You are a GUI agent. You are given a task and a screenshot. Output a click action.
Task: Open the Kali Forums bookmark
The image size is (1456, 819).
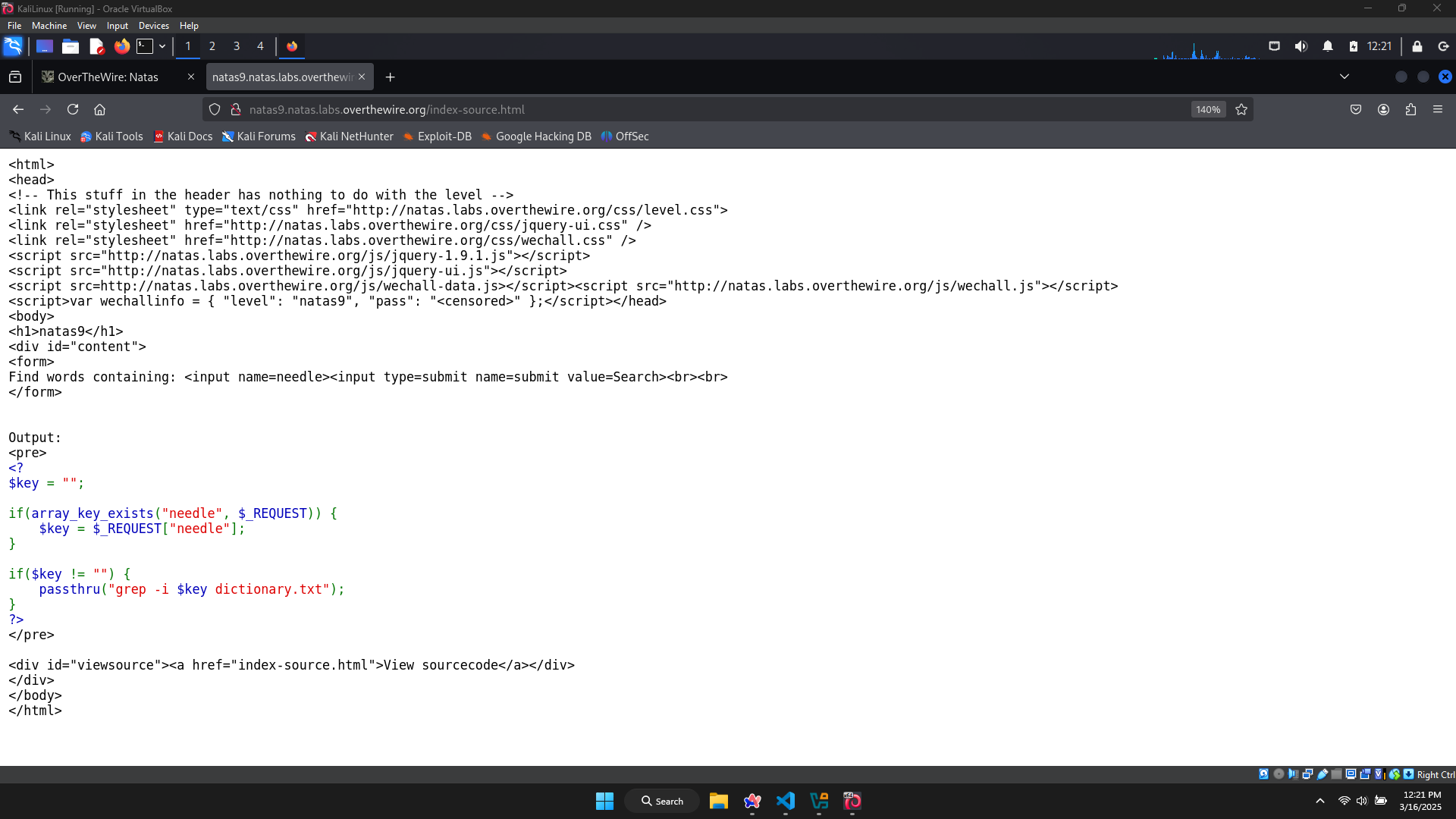click(x=259, y=136)
